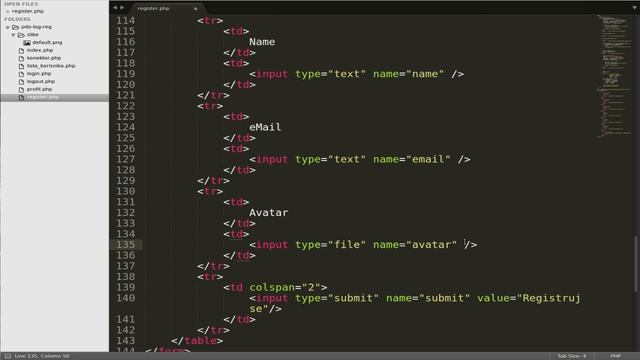
Task: Click the OPEN FILES sidebar heading
Action: pyautogui.click(x=21, y=4)
